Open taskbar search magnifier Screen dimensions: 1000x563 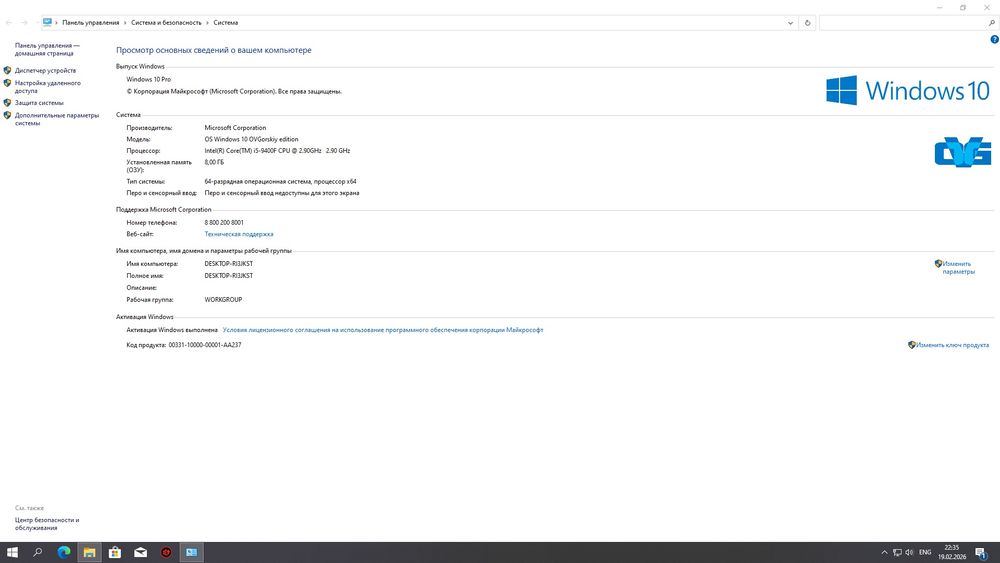tap(38, 552)
